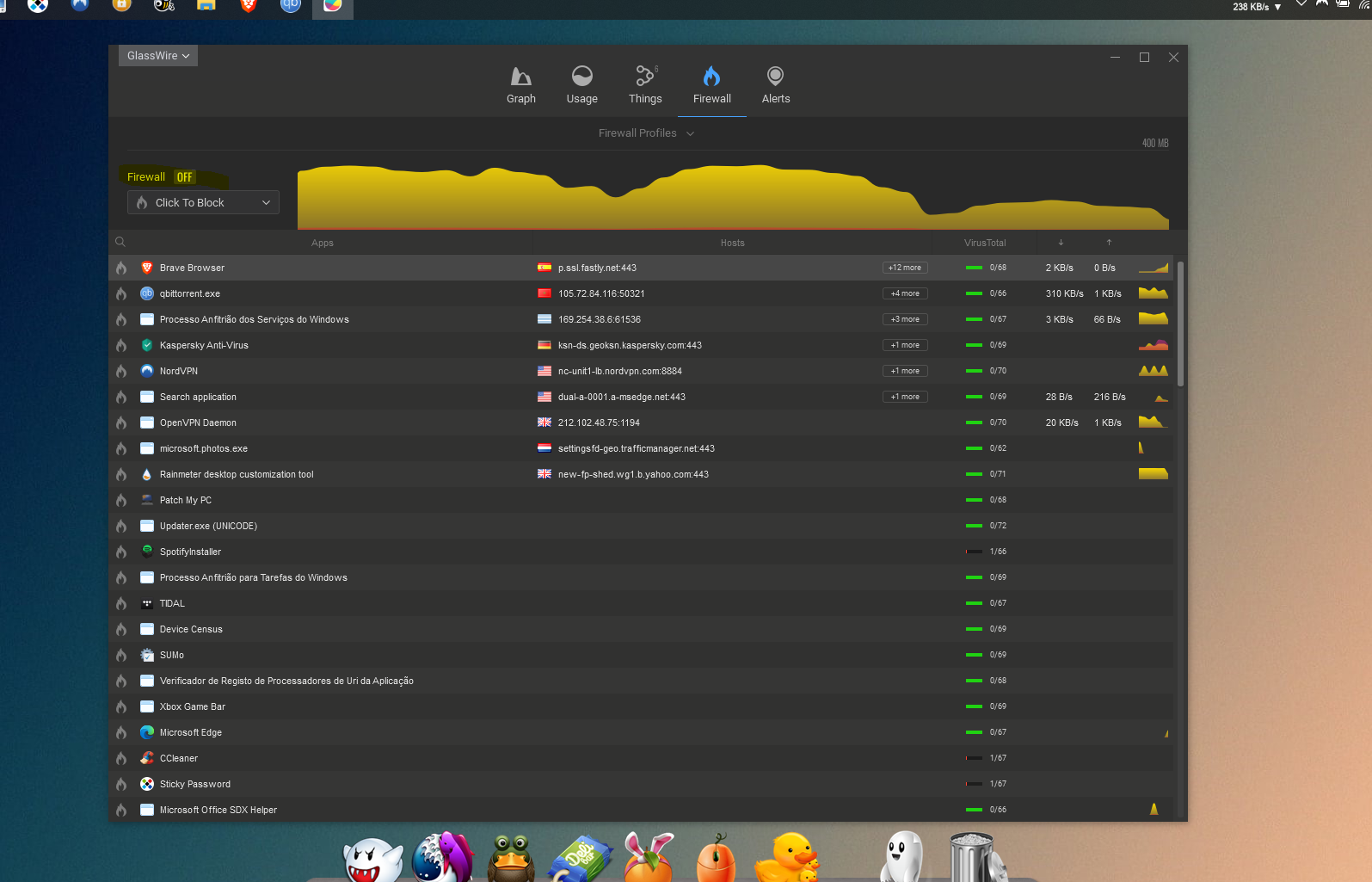This screenshot has width=1372, height=882.
Task: Click the Spain flag beside p.ssl.fastly.net
Action: (x=544, y=268)
